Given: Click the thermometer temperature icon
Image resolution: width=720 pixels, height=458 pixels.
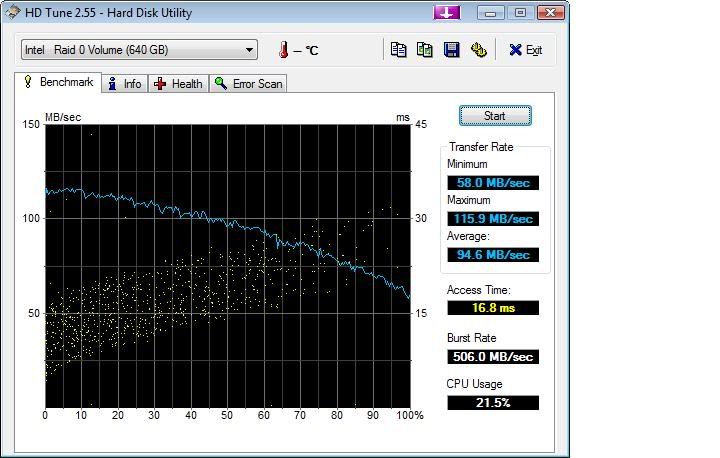Looking at the screenshot, I should (x=284, y=50).
